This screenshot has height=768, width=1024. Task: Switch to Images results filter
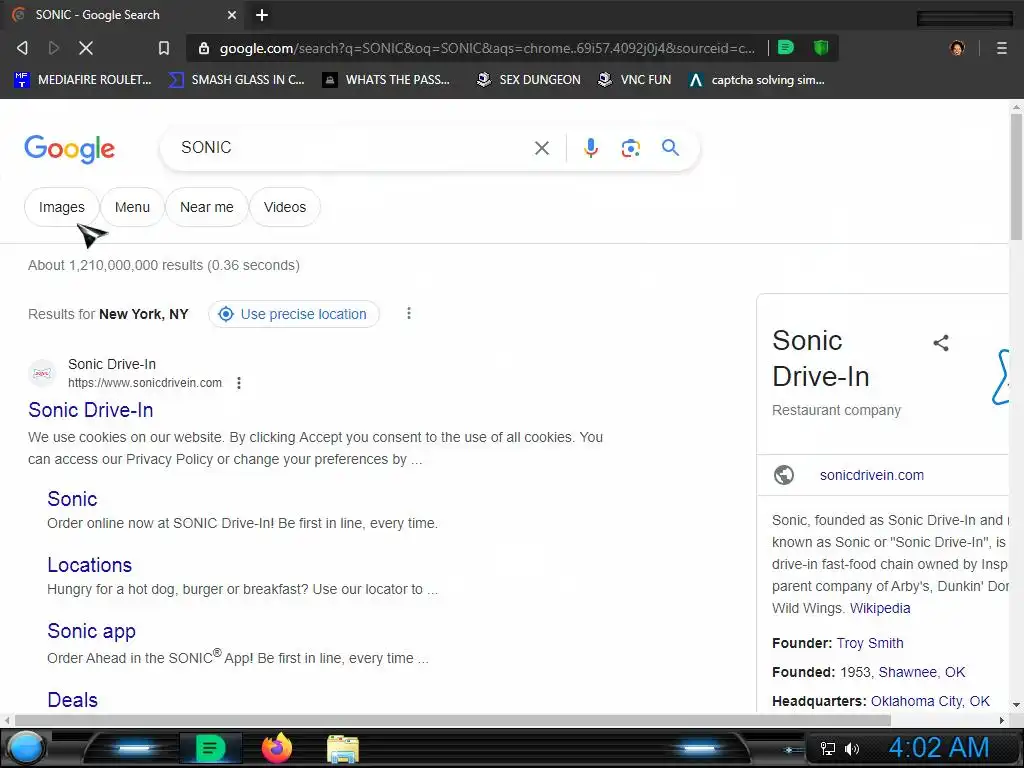click(61, 207)
